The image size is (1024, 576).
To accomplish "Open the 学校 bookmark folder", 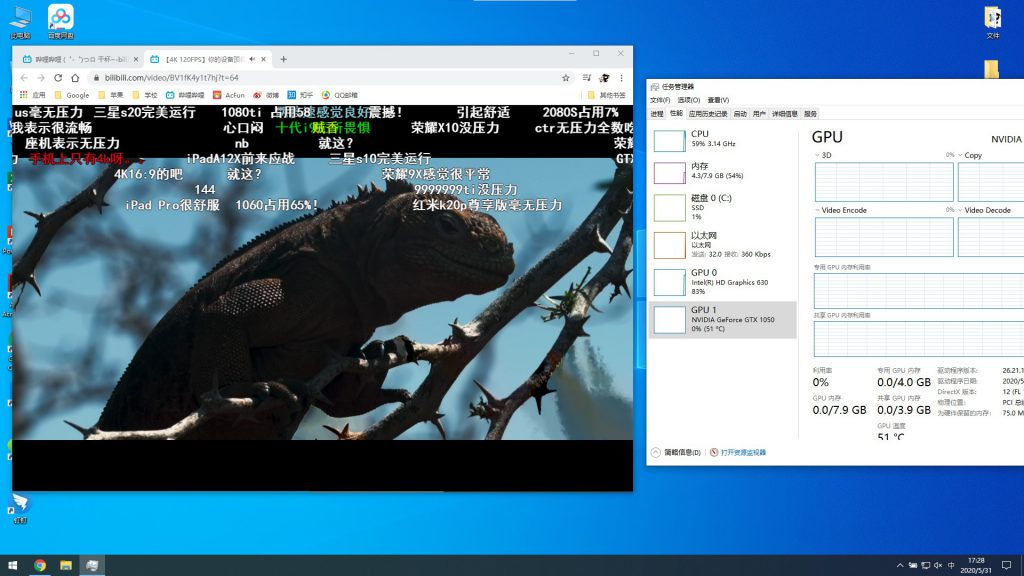I will [145, 95].
